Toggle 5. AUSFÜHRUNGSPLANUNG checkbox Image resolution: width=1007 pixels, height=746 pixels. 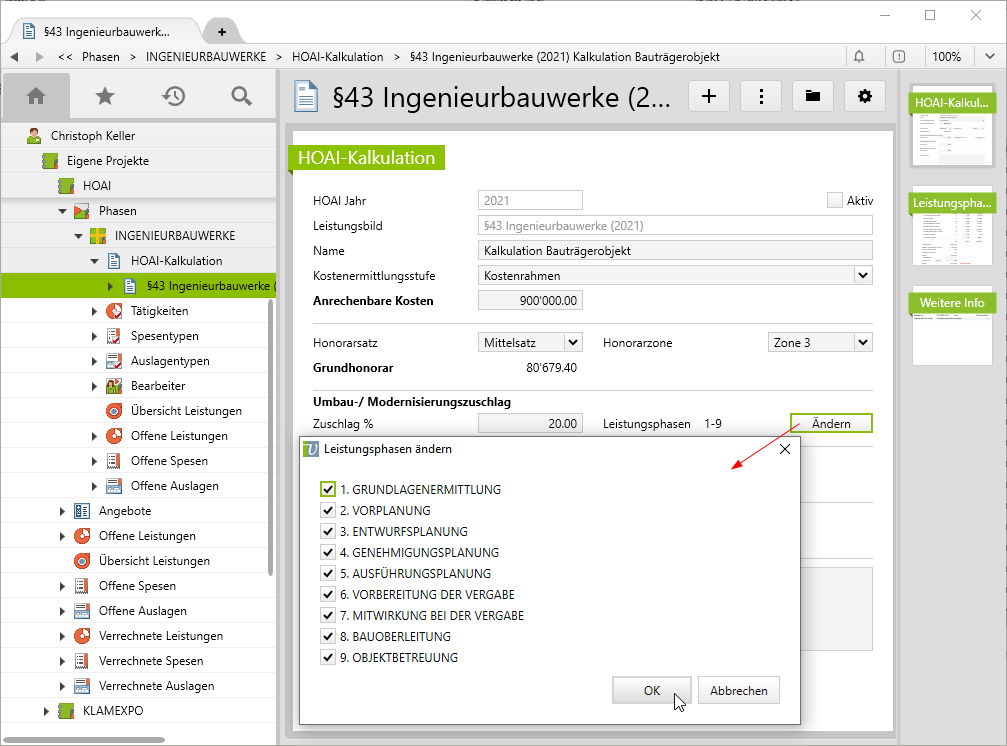(x=328, y=574)
